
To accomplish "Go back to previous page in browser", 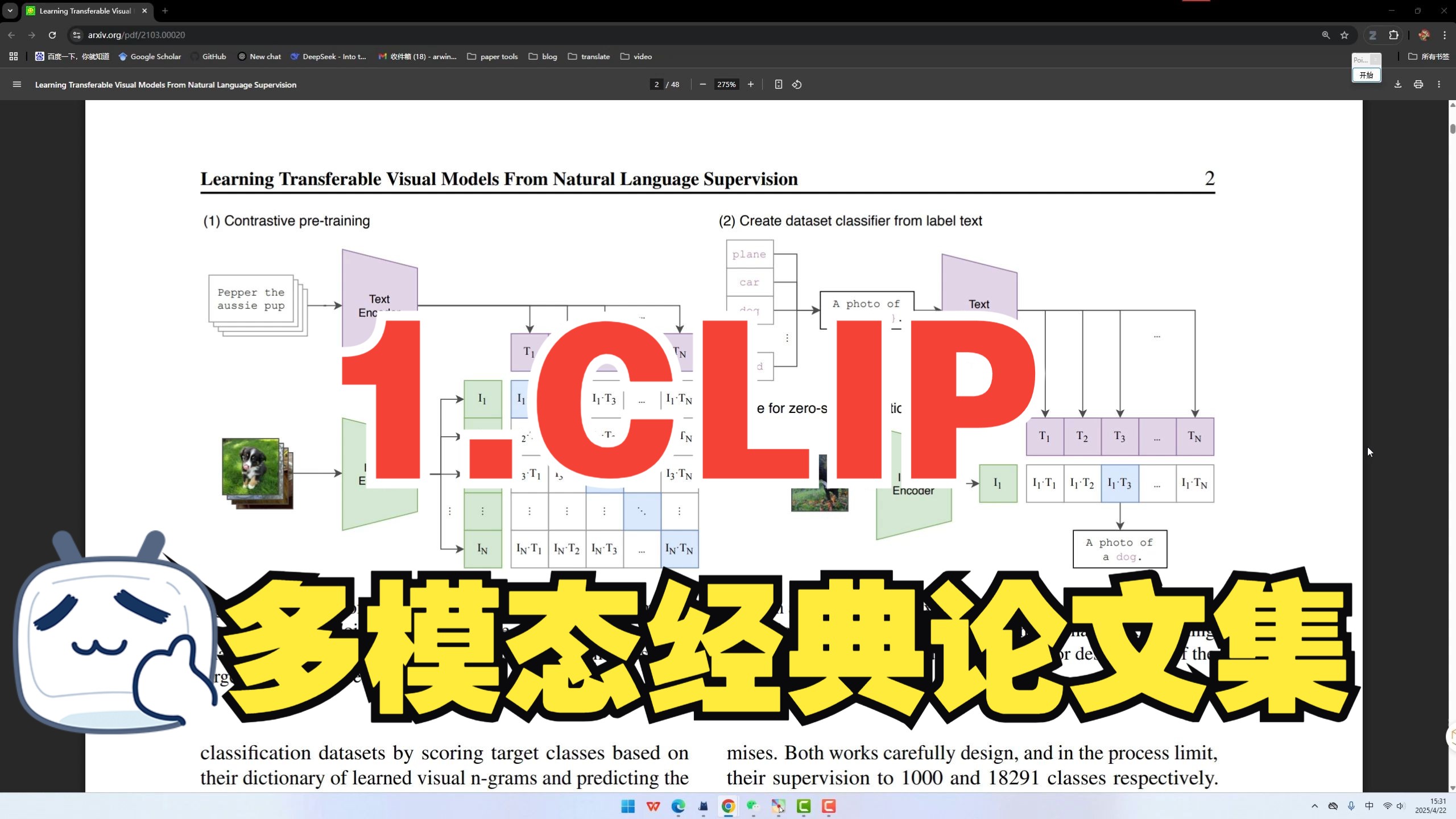I will pyautogui.click(x=11, y=35).
